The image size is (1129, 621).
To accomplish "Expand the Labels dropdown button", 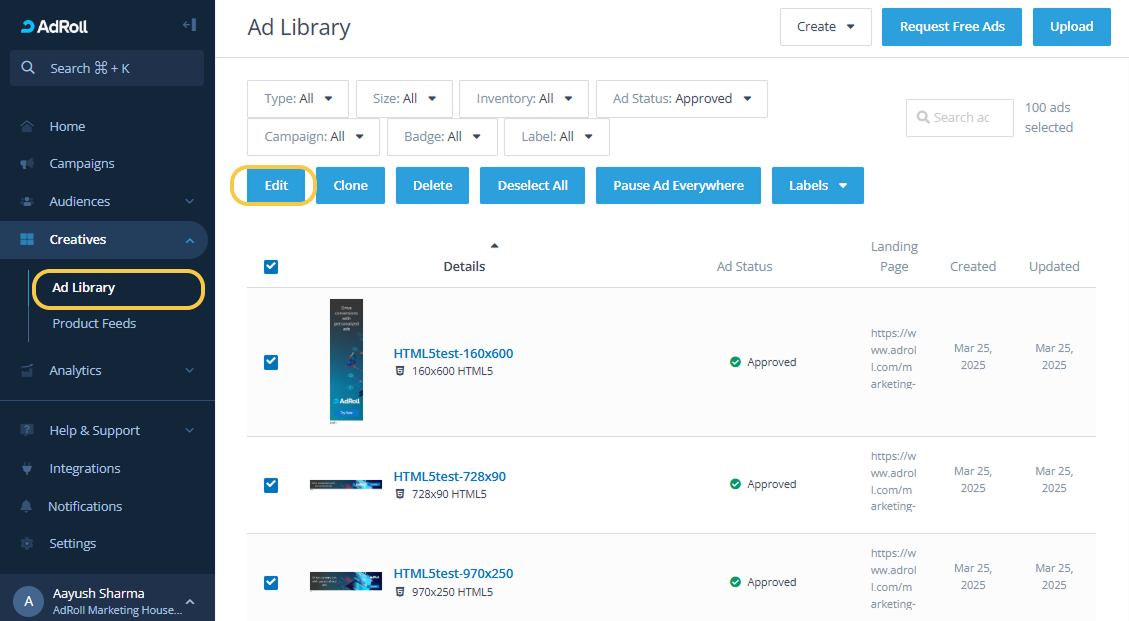I will tap(817, 186).
